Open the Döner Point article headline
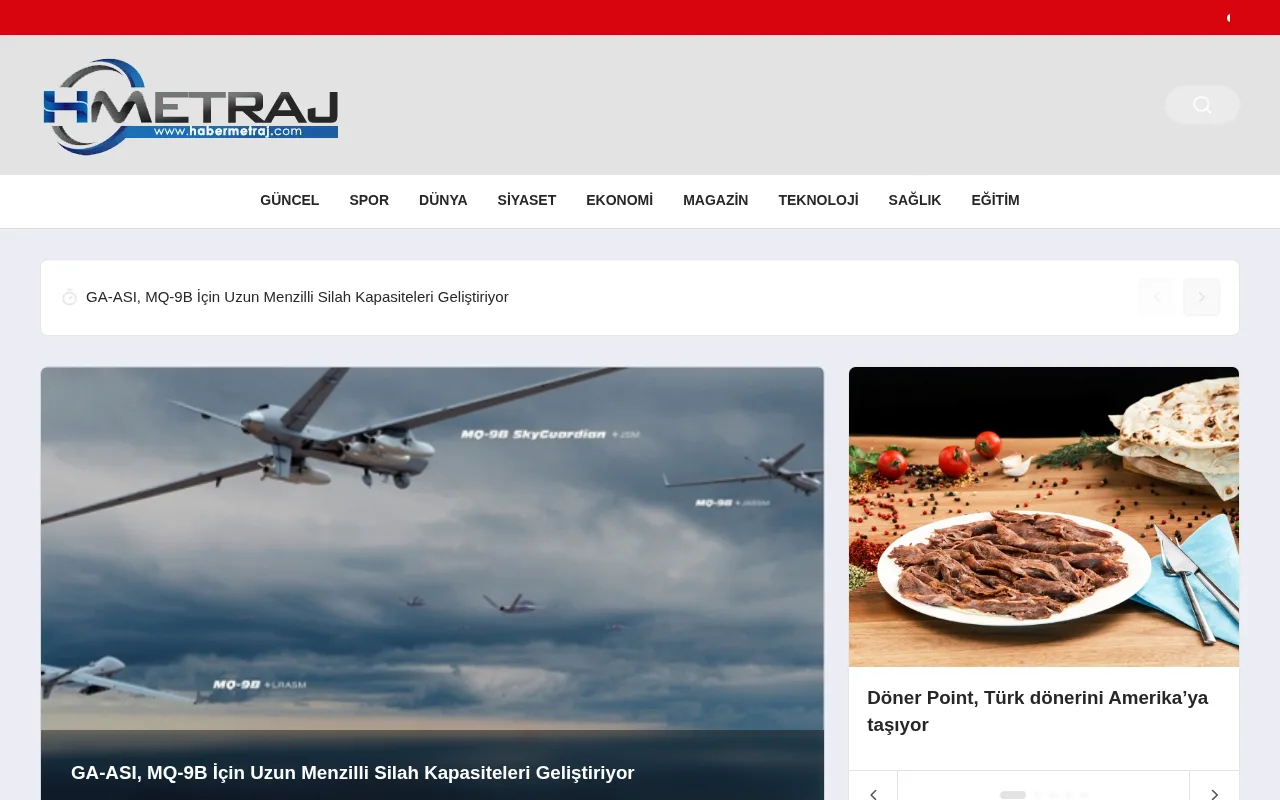This screenshot has width=1280, height=800. [1037, 710]
